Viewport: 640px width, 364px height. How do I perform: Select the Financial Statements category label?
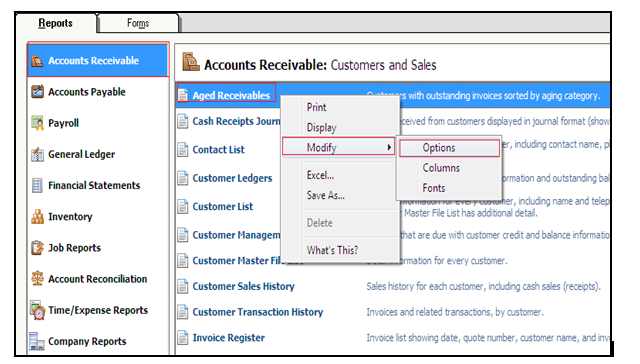[x=94, y=185]
